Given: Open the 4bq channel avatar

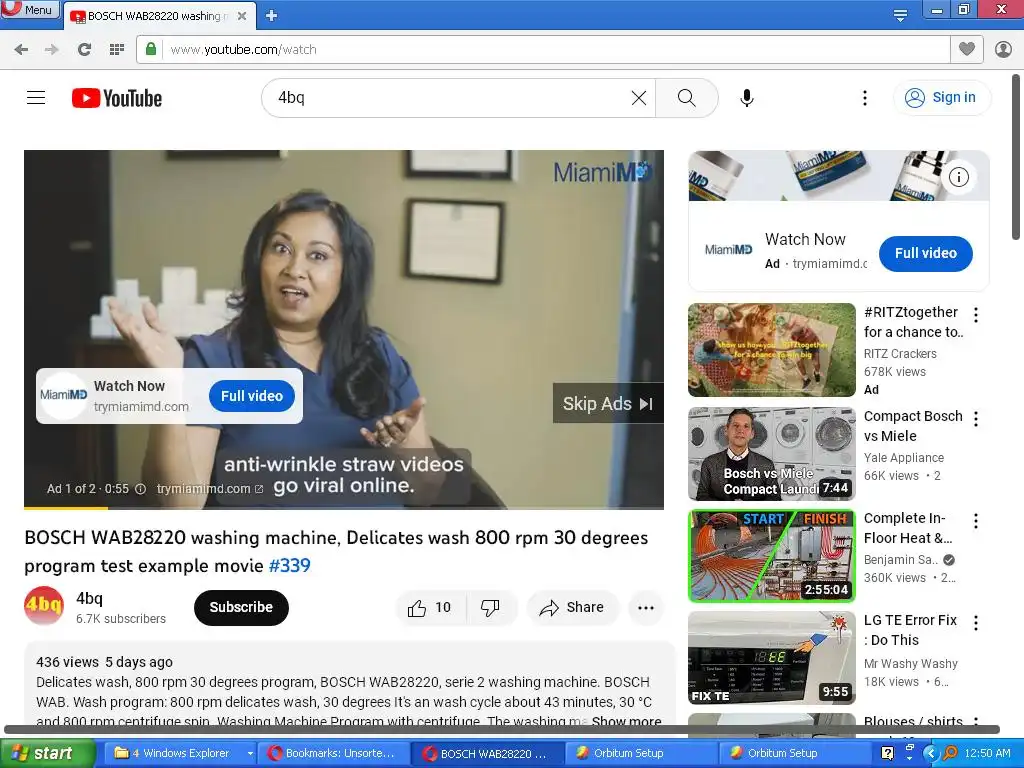Looking at the screenshot, I should tap(44, 606).
